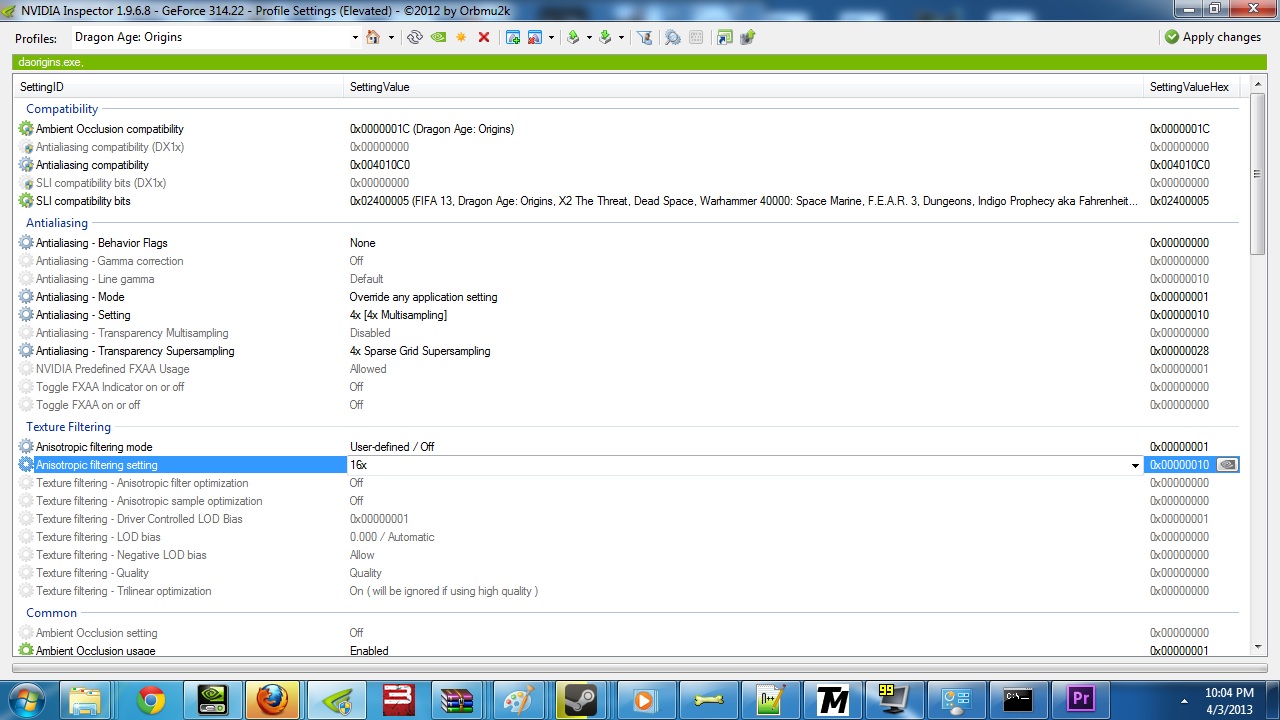Collapse the Antialiasing group header

pos(57,223)
